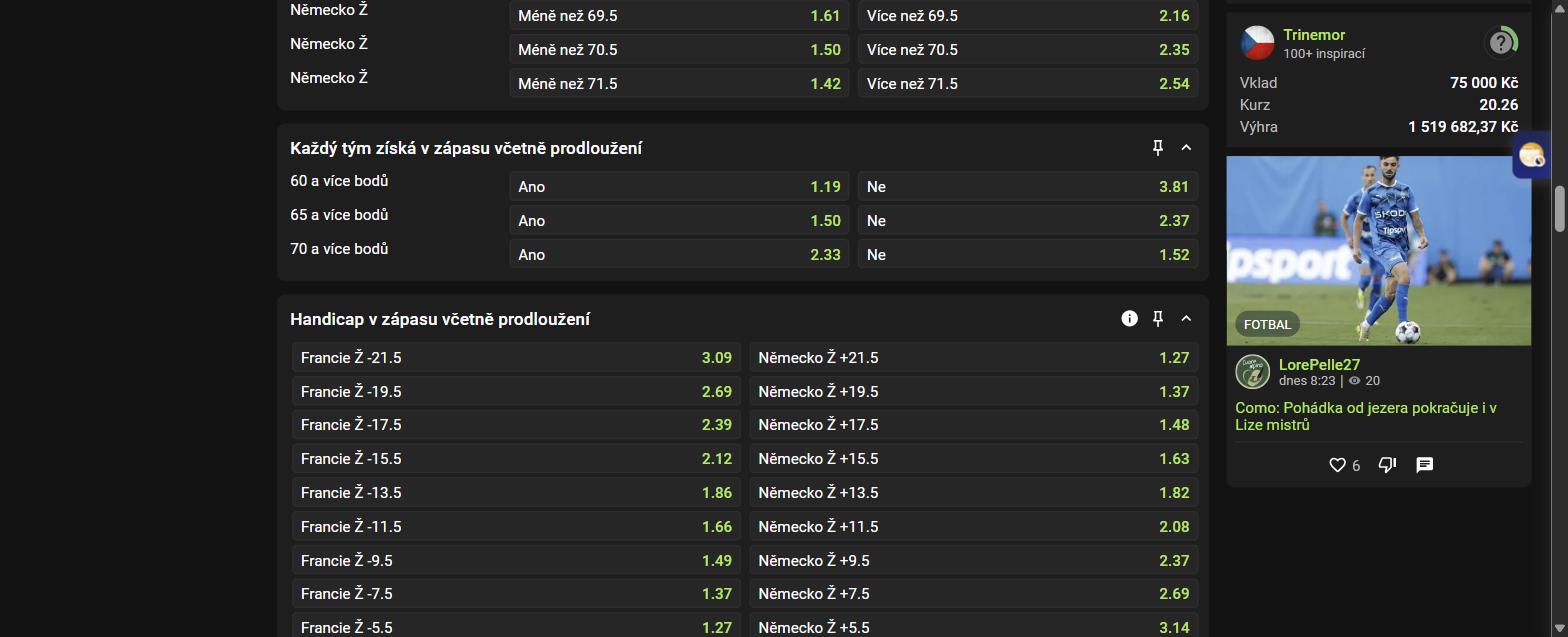The image size is (1568, 637).
Task: Click the Výhra amount 1 519 682,37 Kč
Action: [1463, 127]
